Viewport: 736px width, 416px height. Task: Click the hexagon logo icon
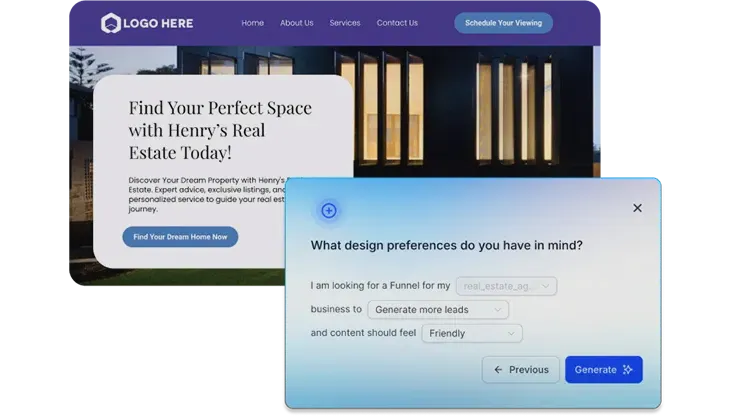point(111,23)
